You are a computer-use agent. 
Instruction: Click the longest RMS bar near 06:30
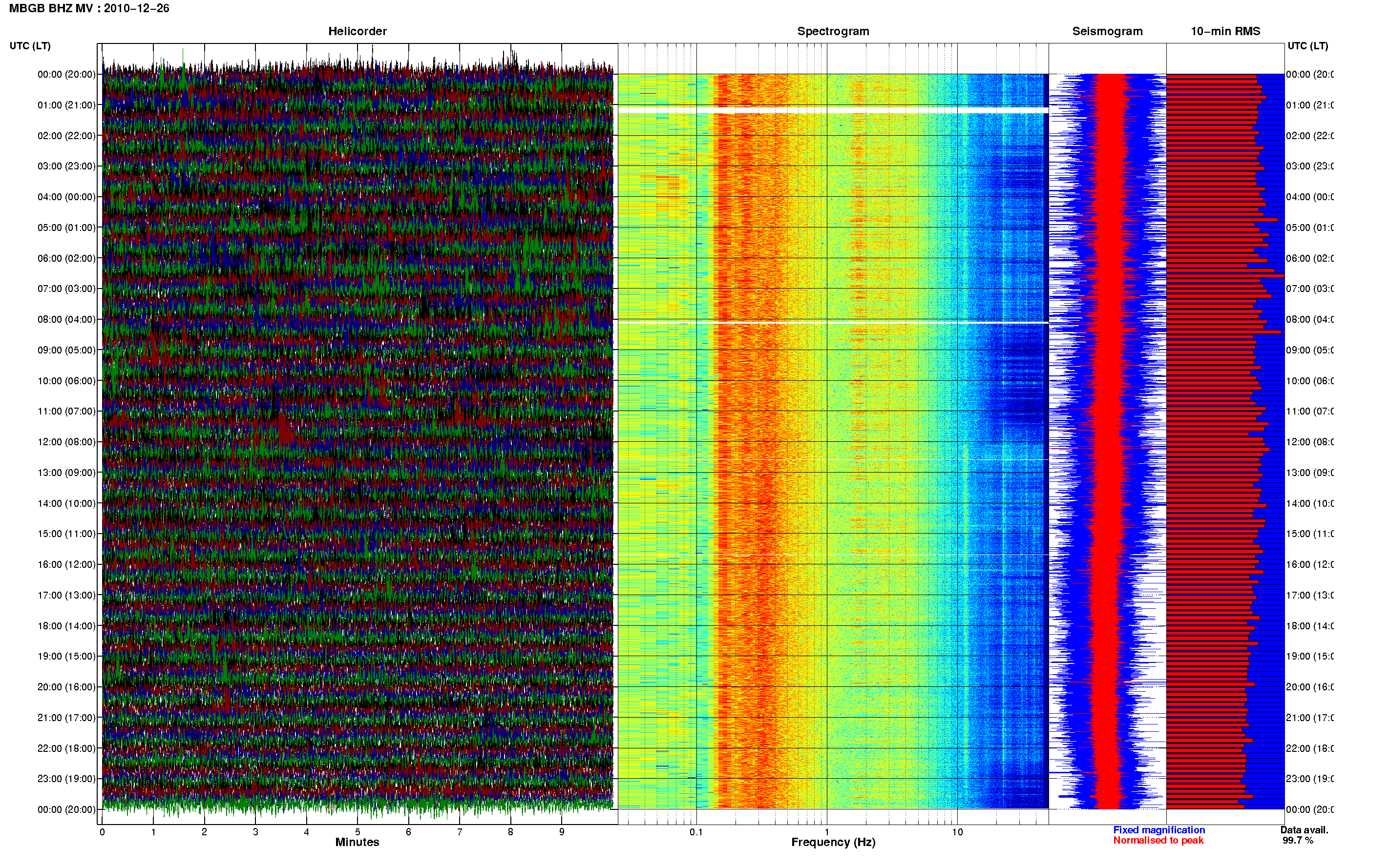[x=1225, y=276]
